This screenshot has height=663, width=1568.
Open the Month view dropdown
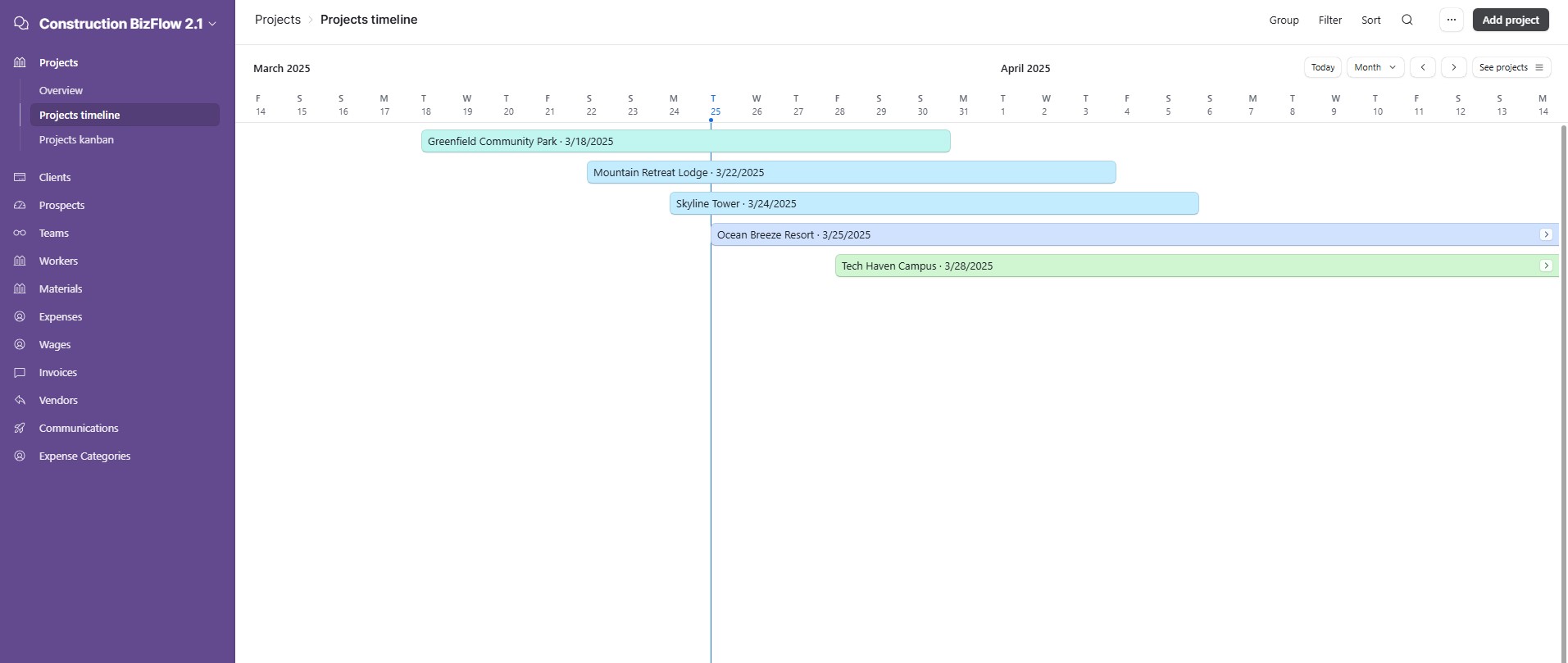coord(1375,67)
